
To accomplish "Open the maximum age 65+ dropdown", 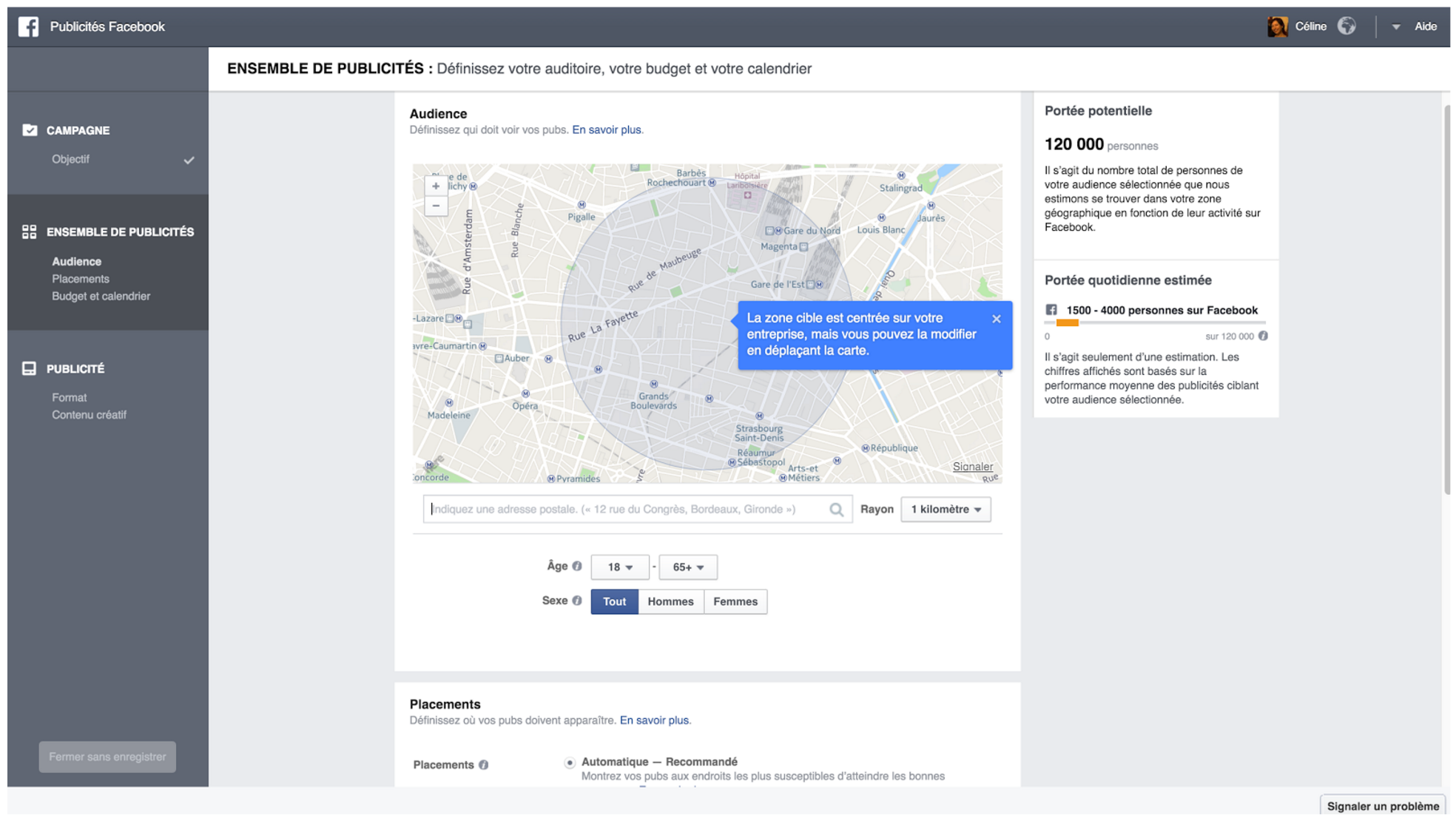I will coord(688,567).
